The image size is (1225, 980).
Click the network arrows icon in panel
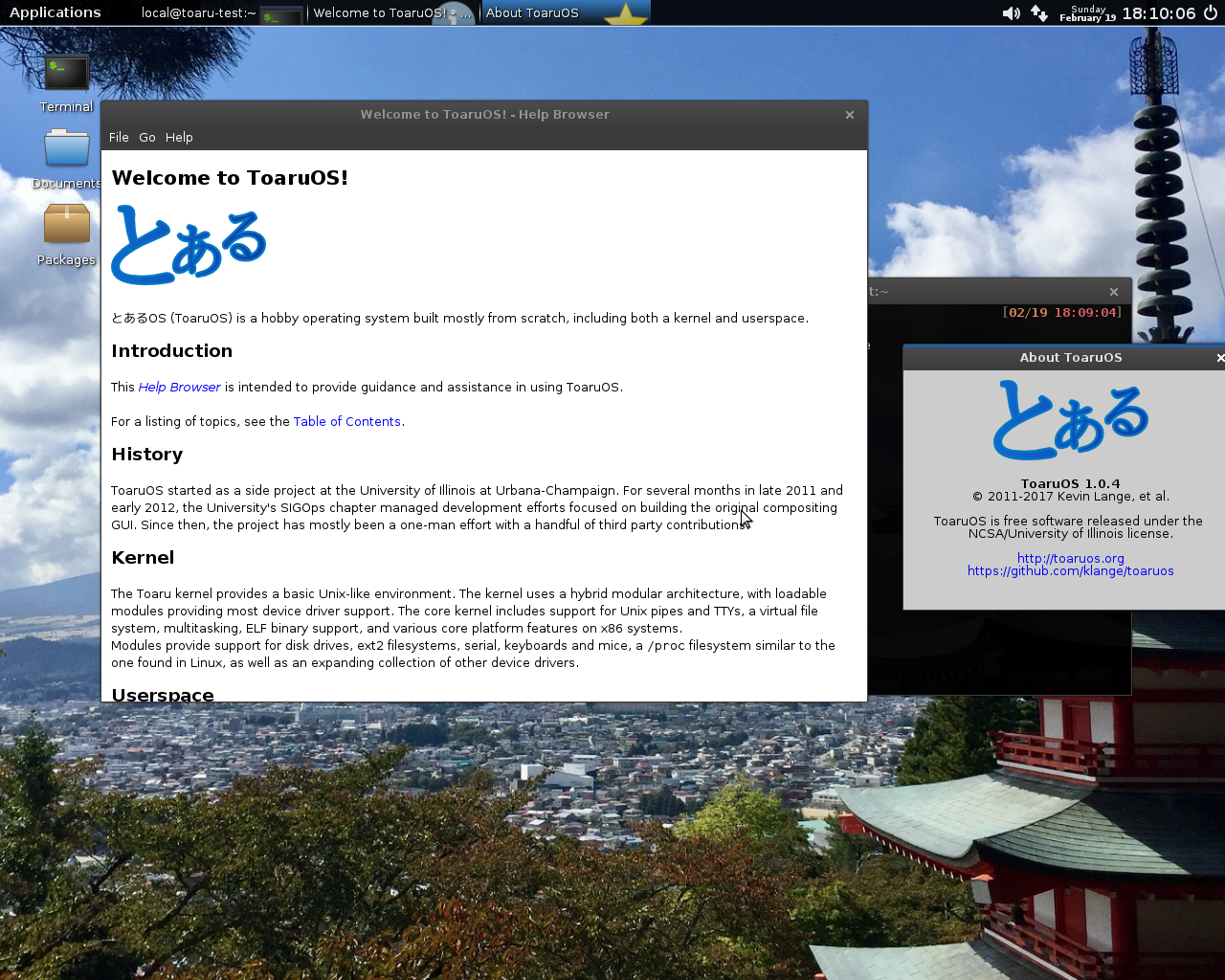1039,13
